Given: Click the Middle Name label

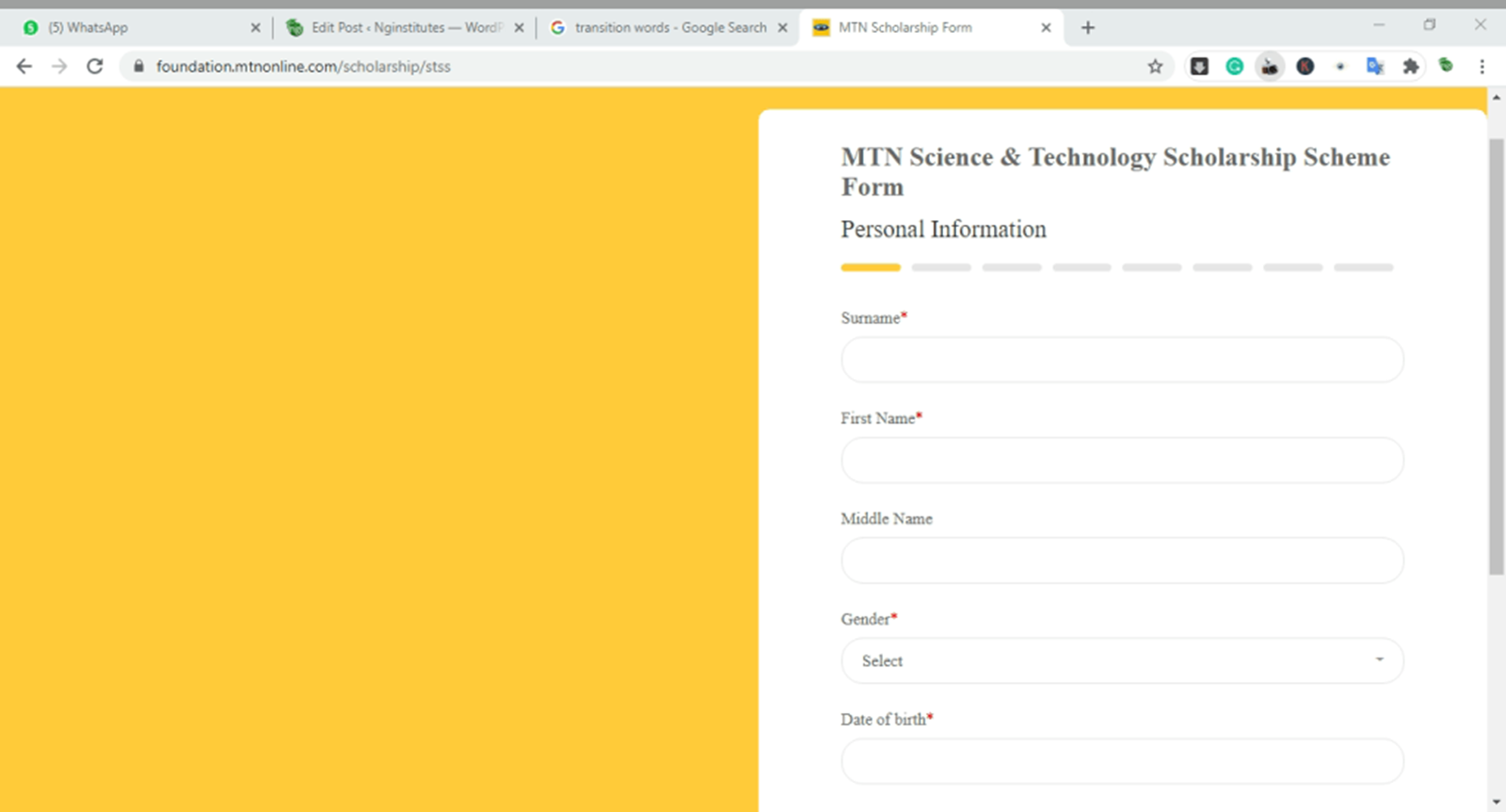Looking at the screenshot, I should click(887, 518).
